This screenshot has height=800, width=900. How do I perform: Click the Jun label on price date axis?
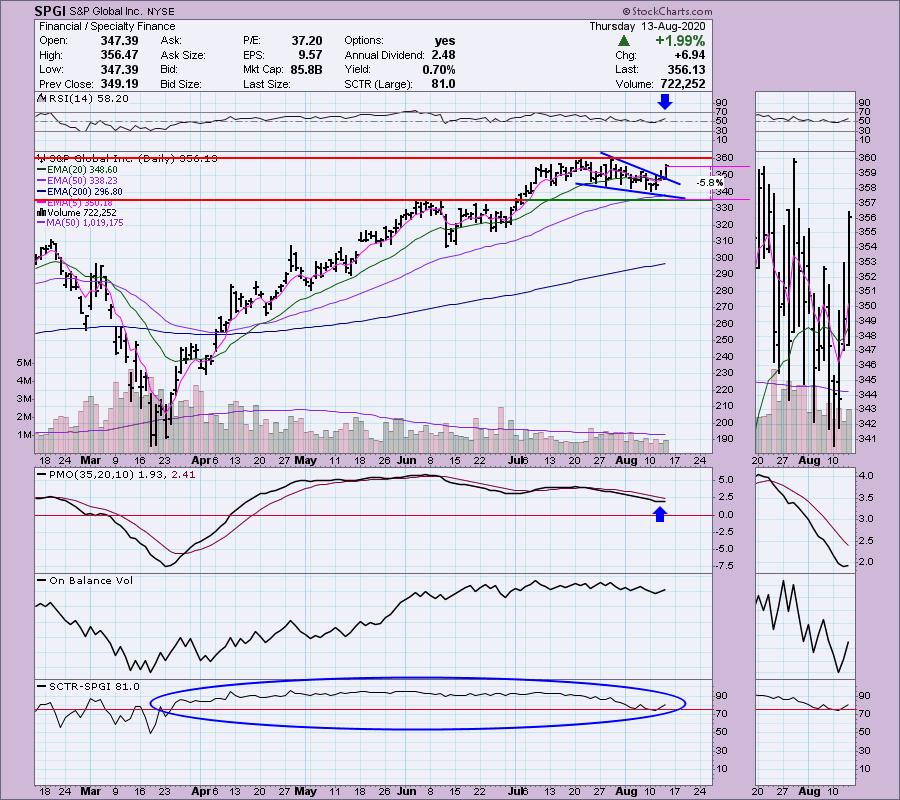tap(406, 460)
